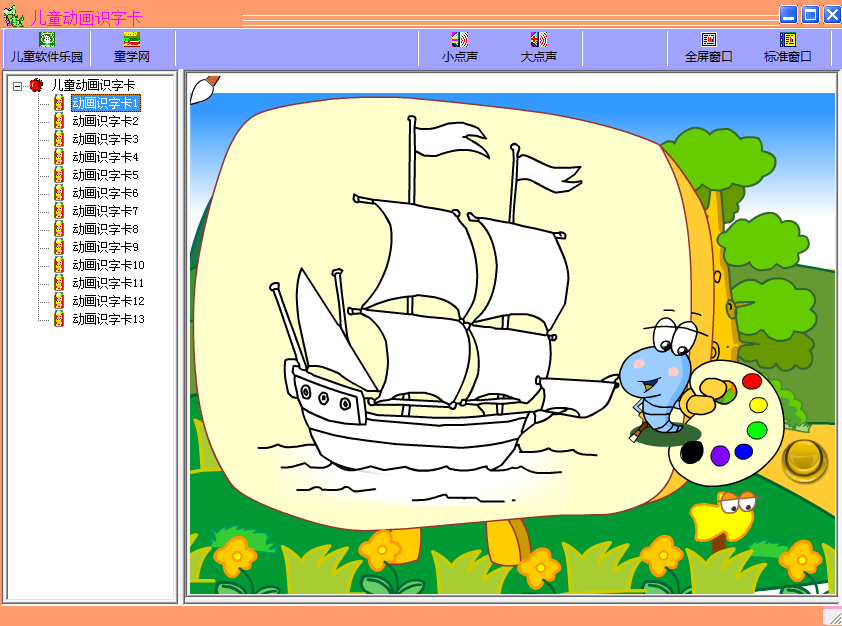
Task: Select 动画识字卡5 in tree
Action: 106,175
